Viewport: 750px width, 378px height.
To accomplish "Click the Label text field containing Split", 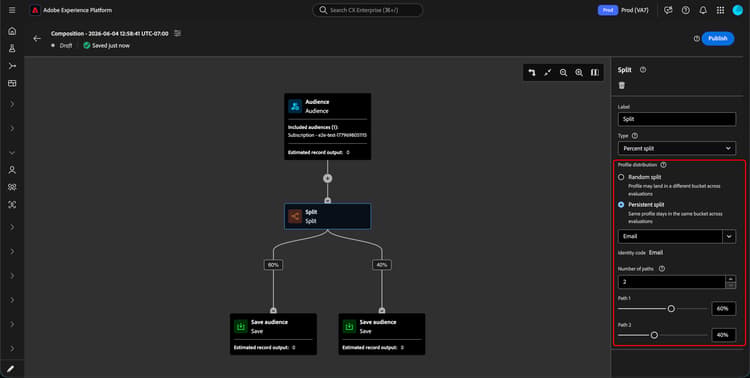I will [677, 119].
